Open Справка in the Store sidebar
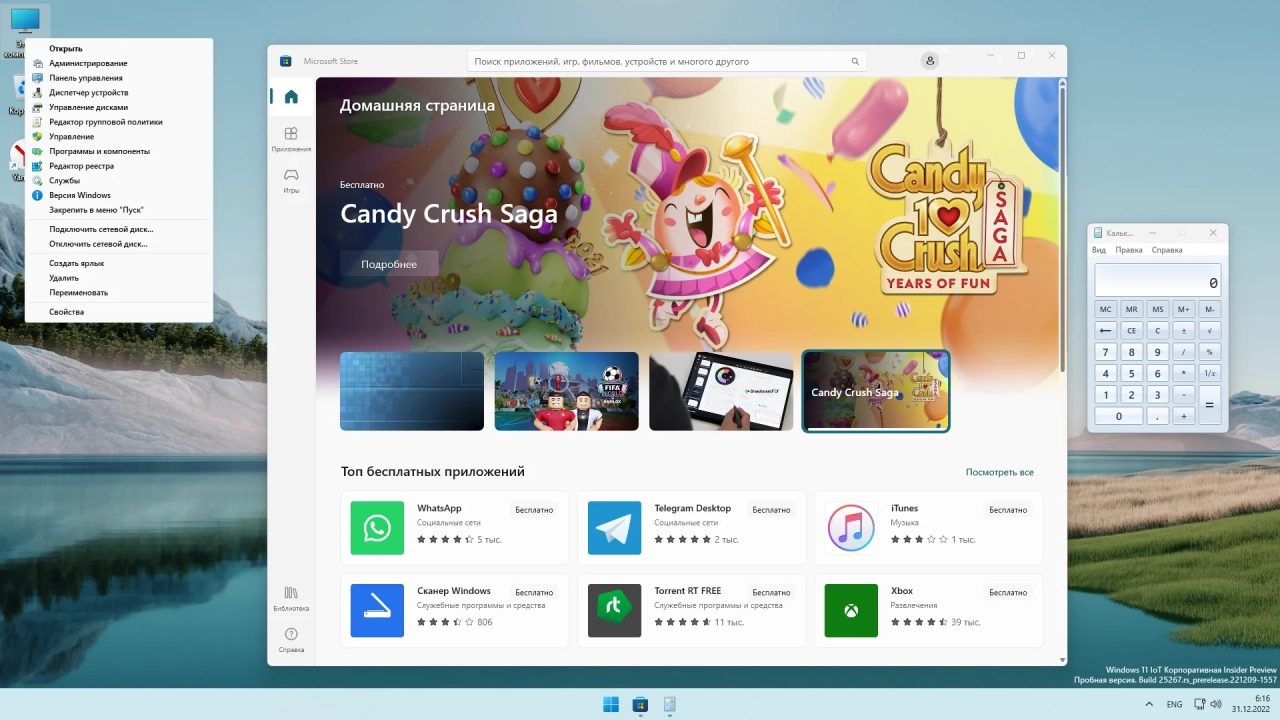This screenshot has width=1280, height=720. tap(291, 639)
